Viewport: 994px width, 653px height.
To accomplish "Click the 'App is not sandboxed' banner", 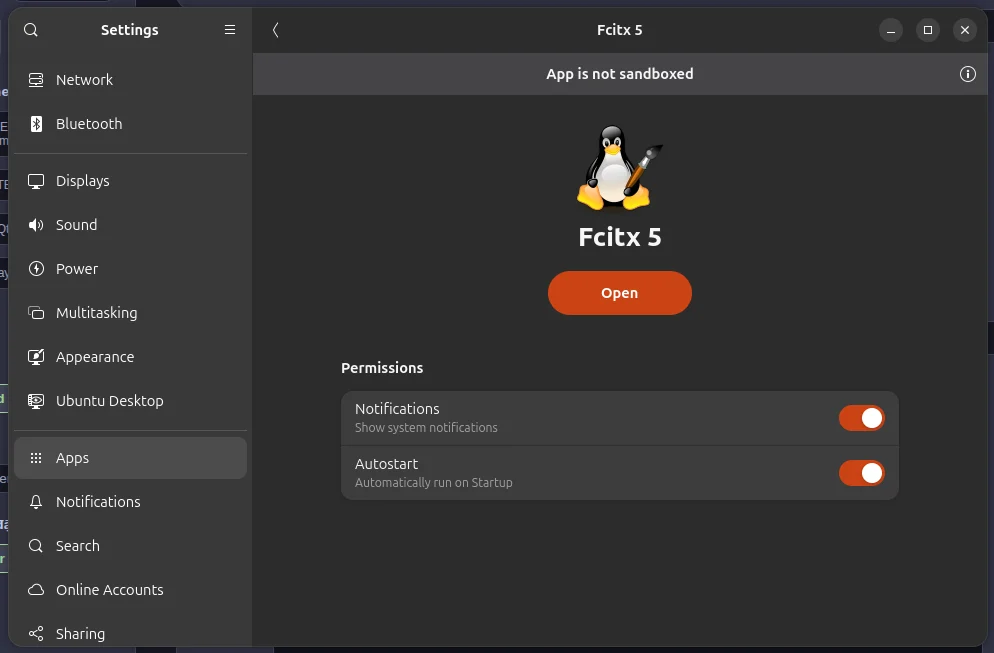I will click(619, 74).
